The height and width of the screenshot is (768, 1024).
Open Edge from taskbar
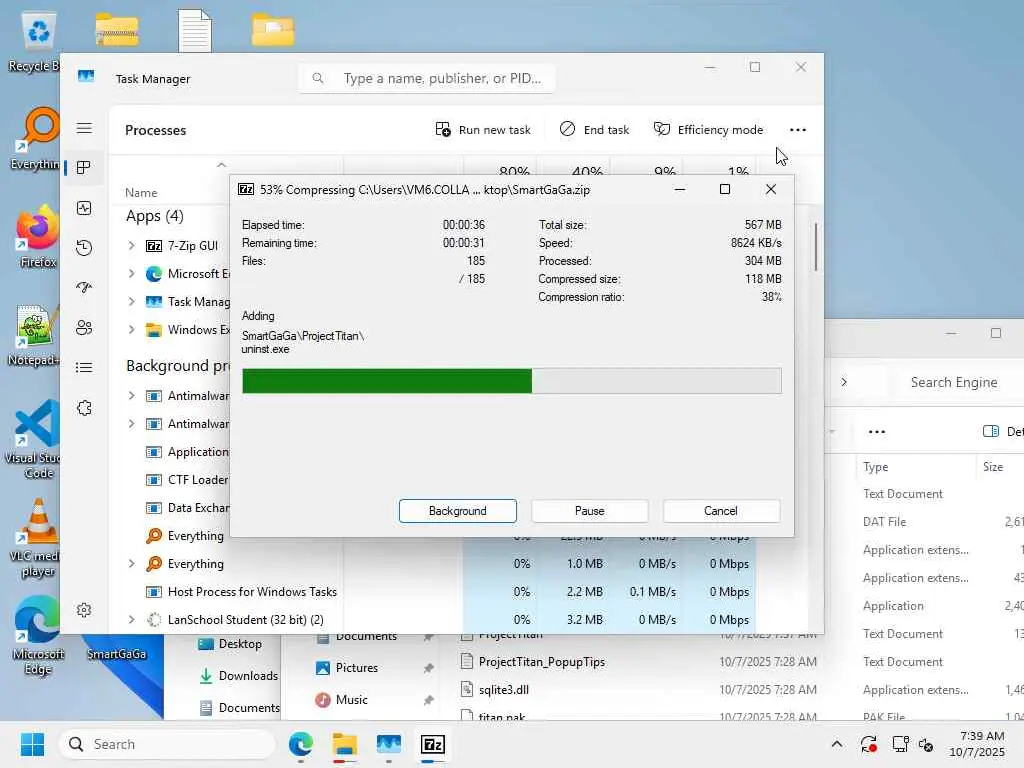[x=300, y=744]
